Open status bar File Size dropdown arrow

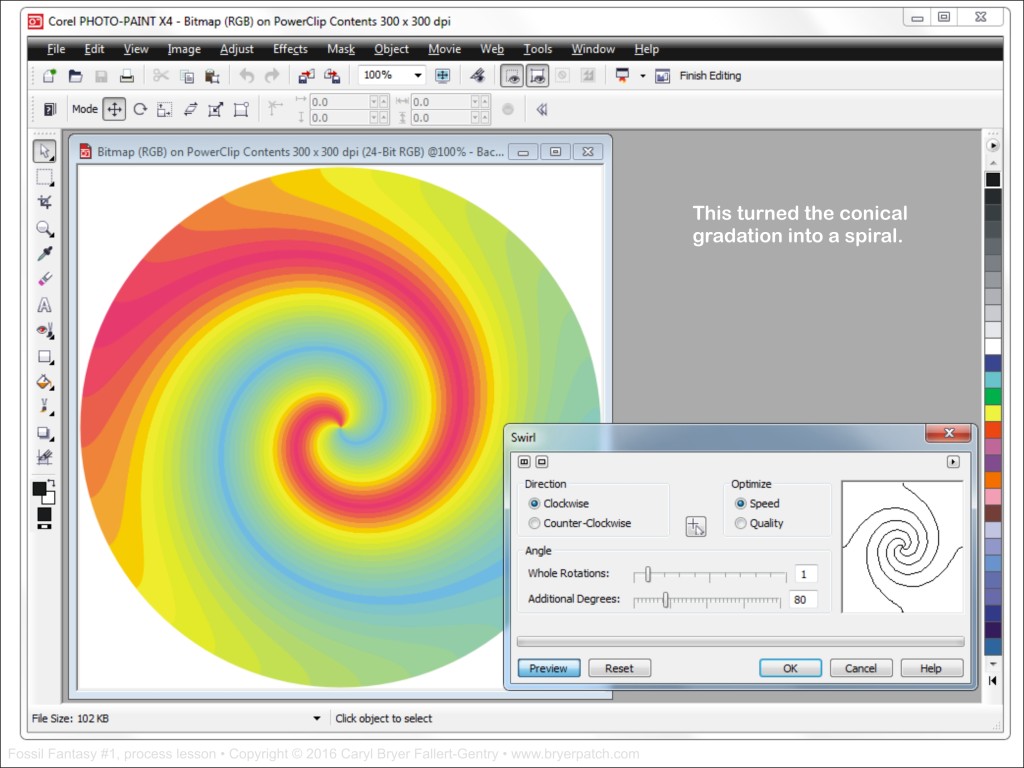pos(317,718)
